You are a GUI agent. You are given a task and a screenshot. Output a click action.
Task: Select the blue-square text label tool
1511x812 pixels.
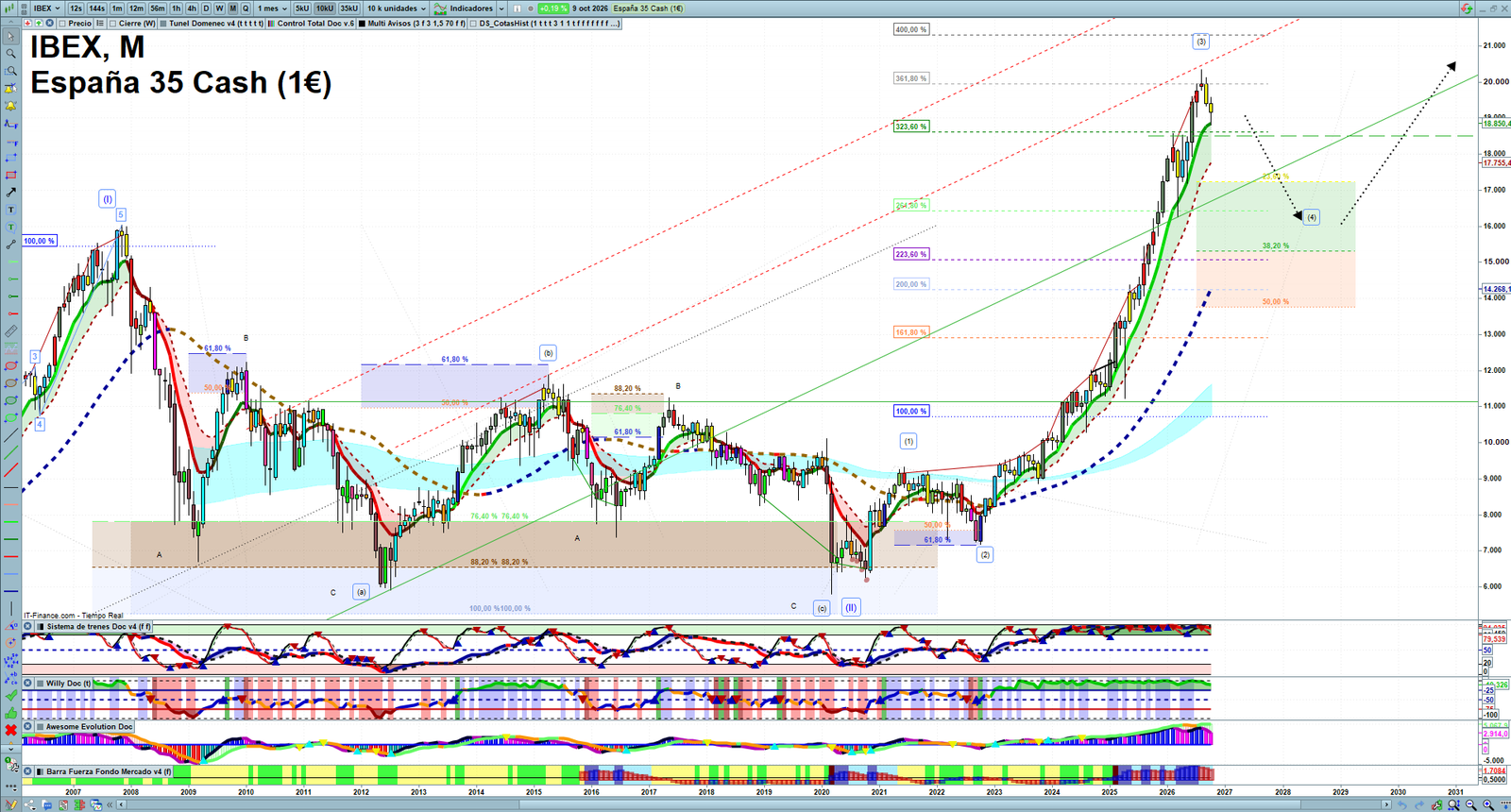tap(10, 210)
